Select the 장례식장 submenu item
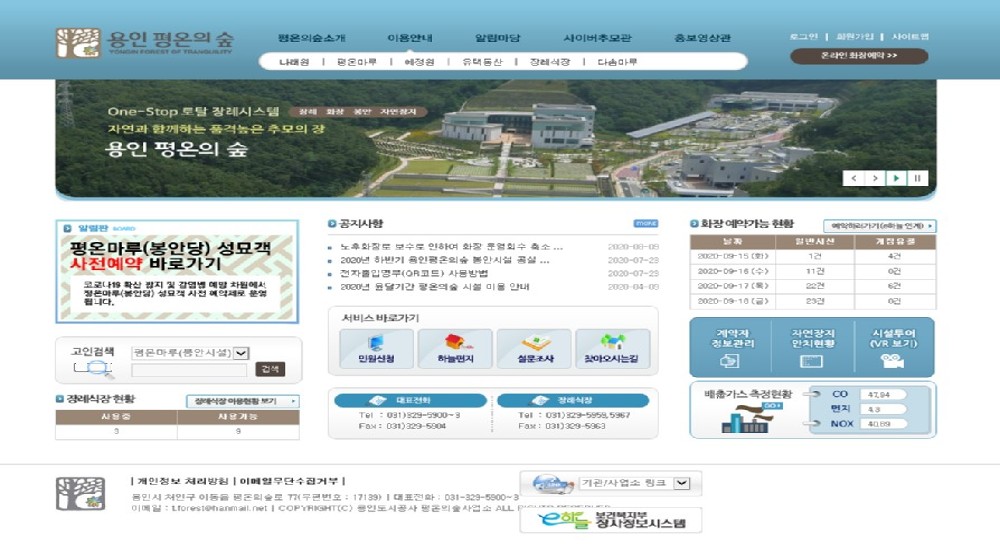Viewport: 1000px width, 550px height. (549, 62)
